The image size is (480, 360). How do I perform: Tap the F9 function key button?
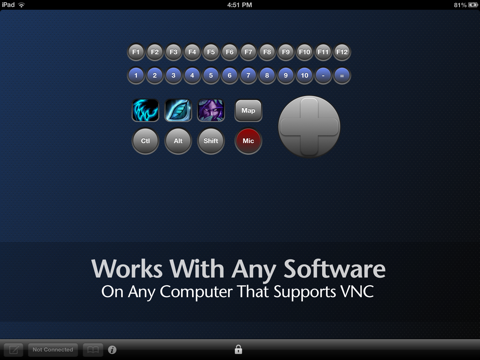click(286, 52)
